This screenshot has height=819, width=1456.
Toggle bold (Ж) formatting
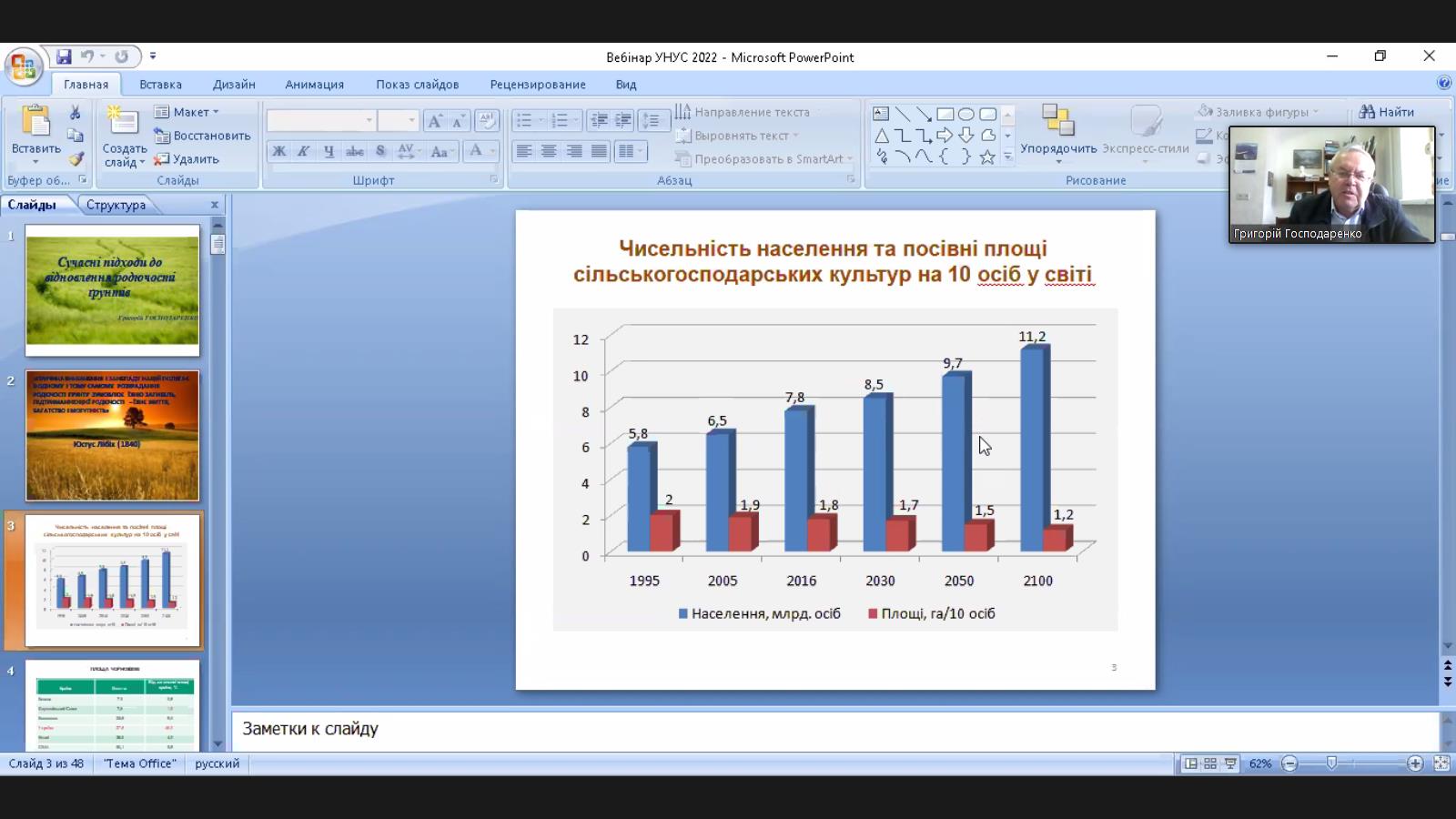tap(279, 151)
